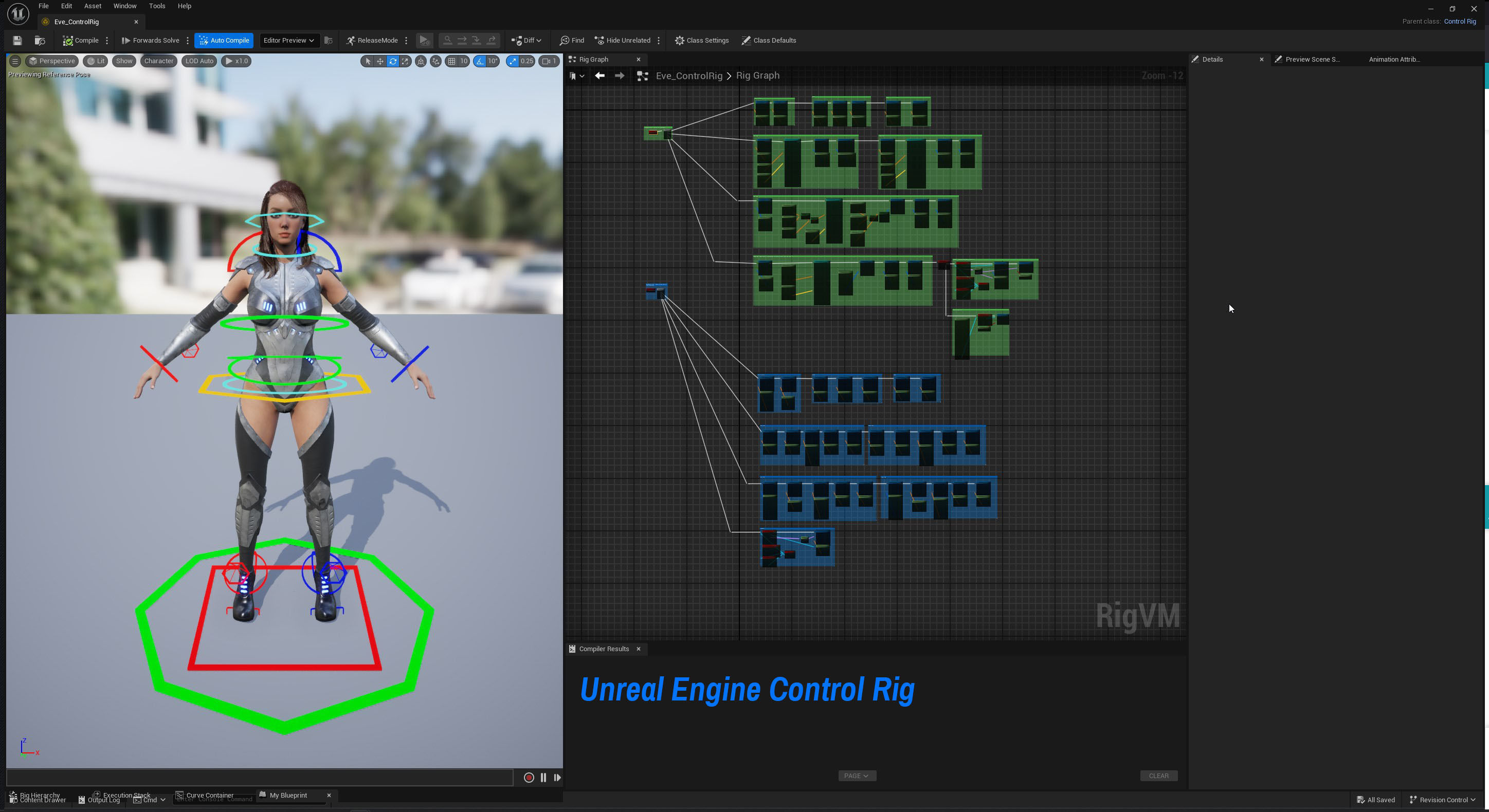Click the Eve_ControlRig breadcrumb

pyautogui.click(x=689, y=76)
